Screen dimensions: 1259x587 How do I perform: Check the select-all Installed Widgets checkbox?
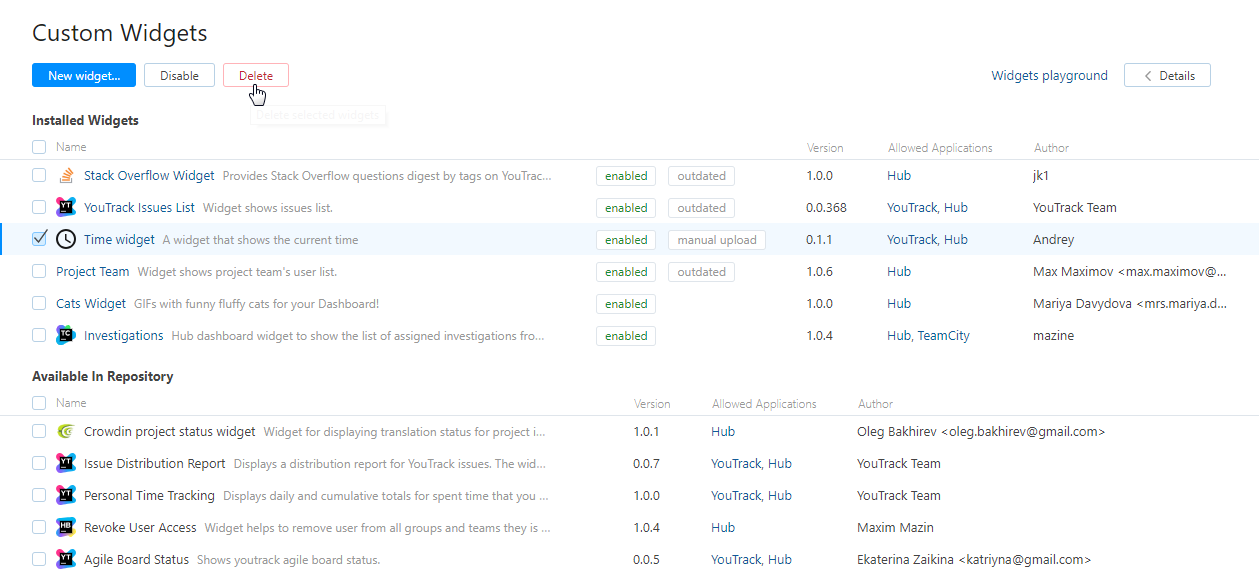point(39,147)
